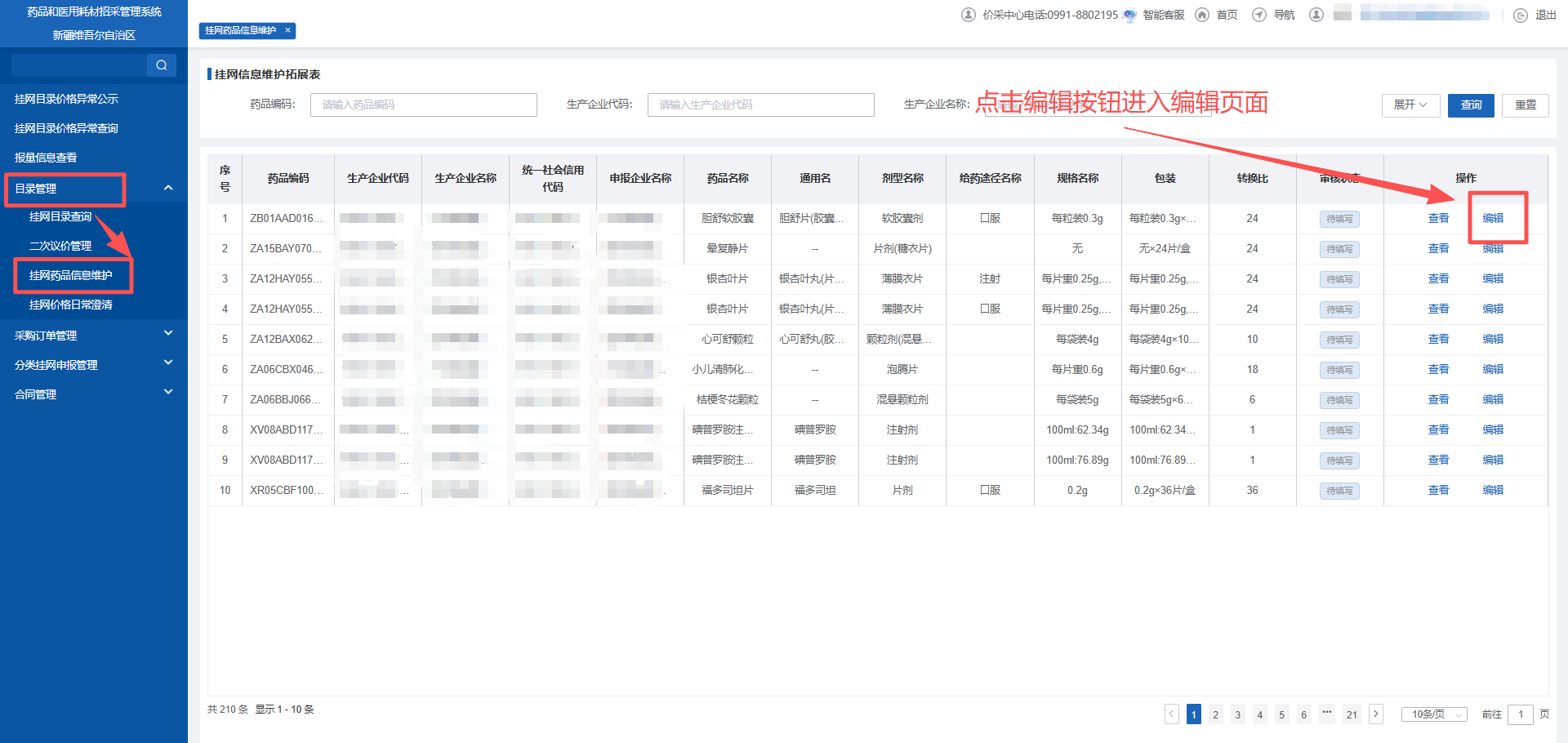Click the 导航 navigation compass icon

[1259, 15]
